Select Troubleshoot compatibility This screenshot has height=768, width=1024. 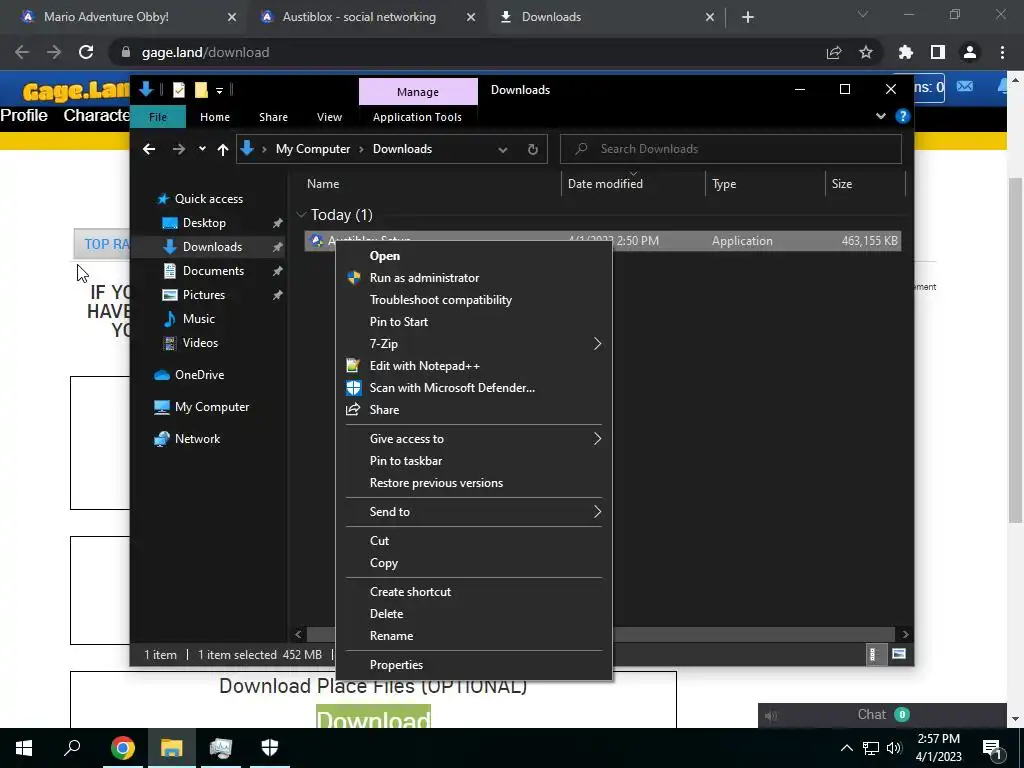pos(473,300)
